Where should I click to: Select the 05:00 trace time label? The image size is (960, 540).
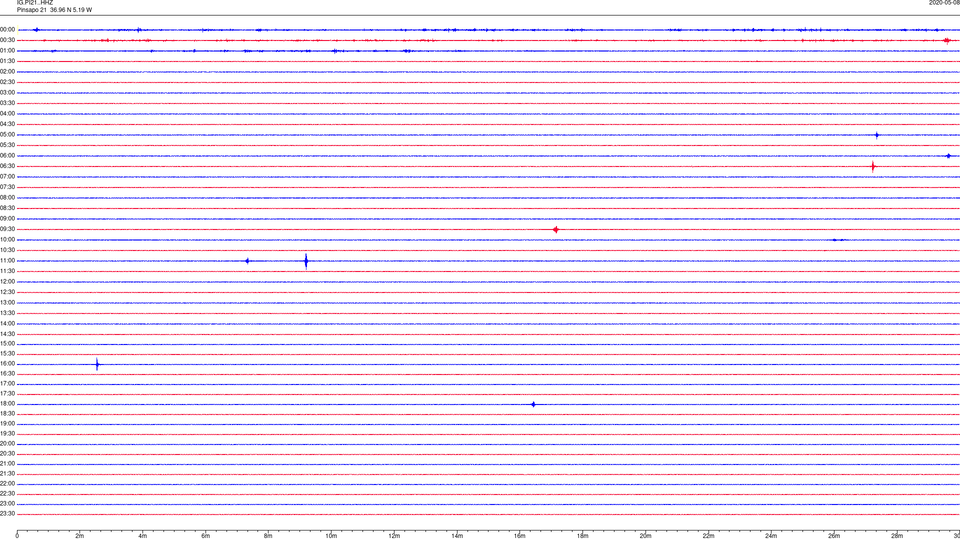click(x=7, y=135)
